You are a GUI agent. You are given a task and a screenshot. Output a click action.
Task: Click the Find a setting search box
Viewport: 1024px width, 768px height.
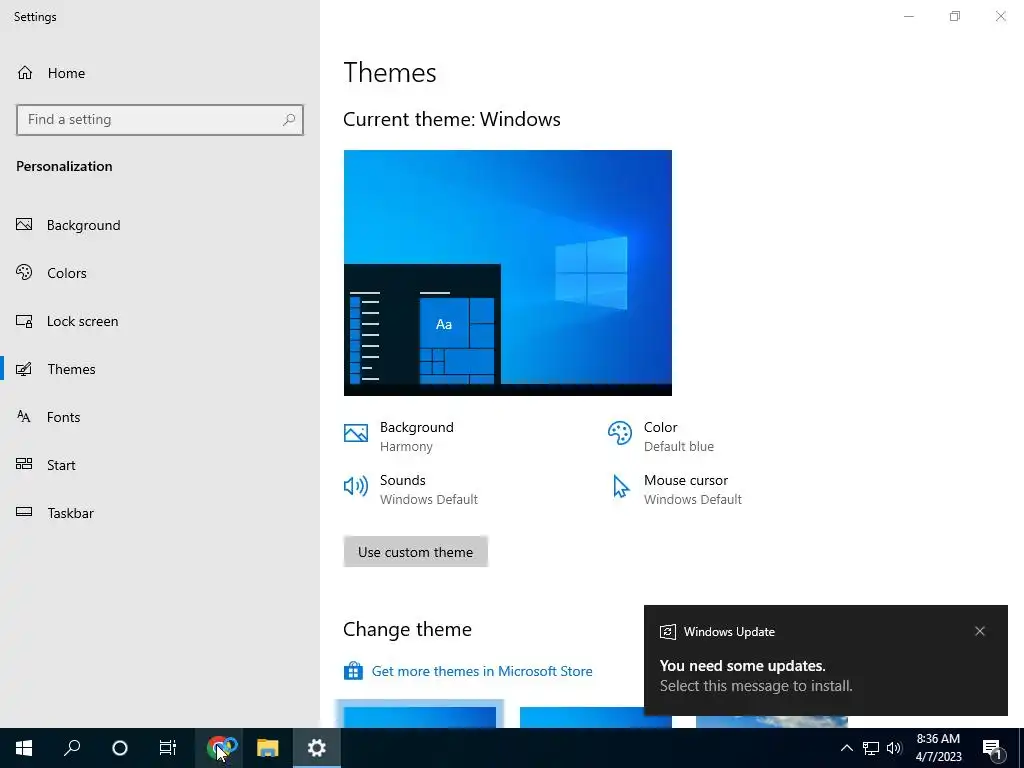(160, 120)
